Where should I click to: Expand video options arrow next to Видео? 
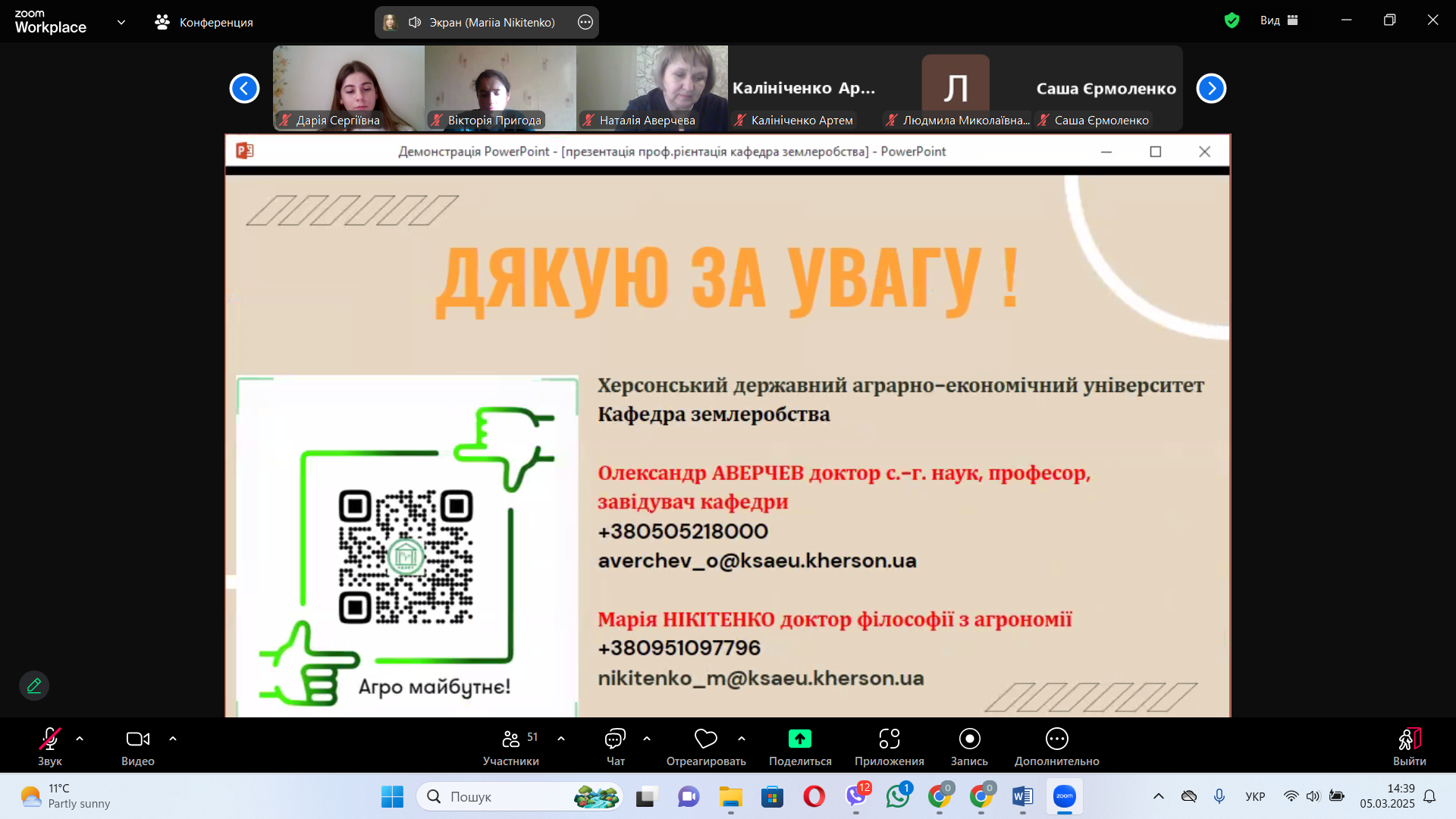tap(173, 739)
